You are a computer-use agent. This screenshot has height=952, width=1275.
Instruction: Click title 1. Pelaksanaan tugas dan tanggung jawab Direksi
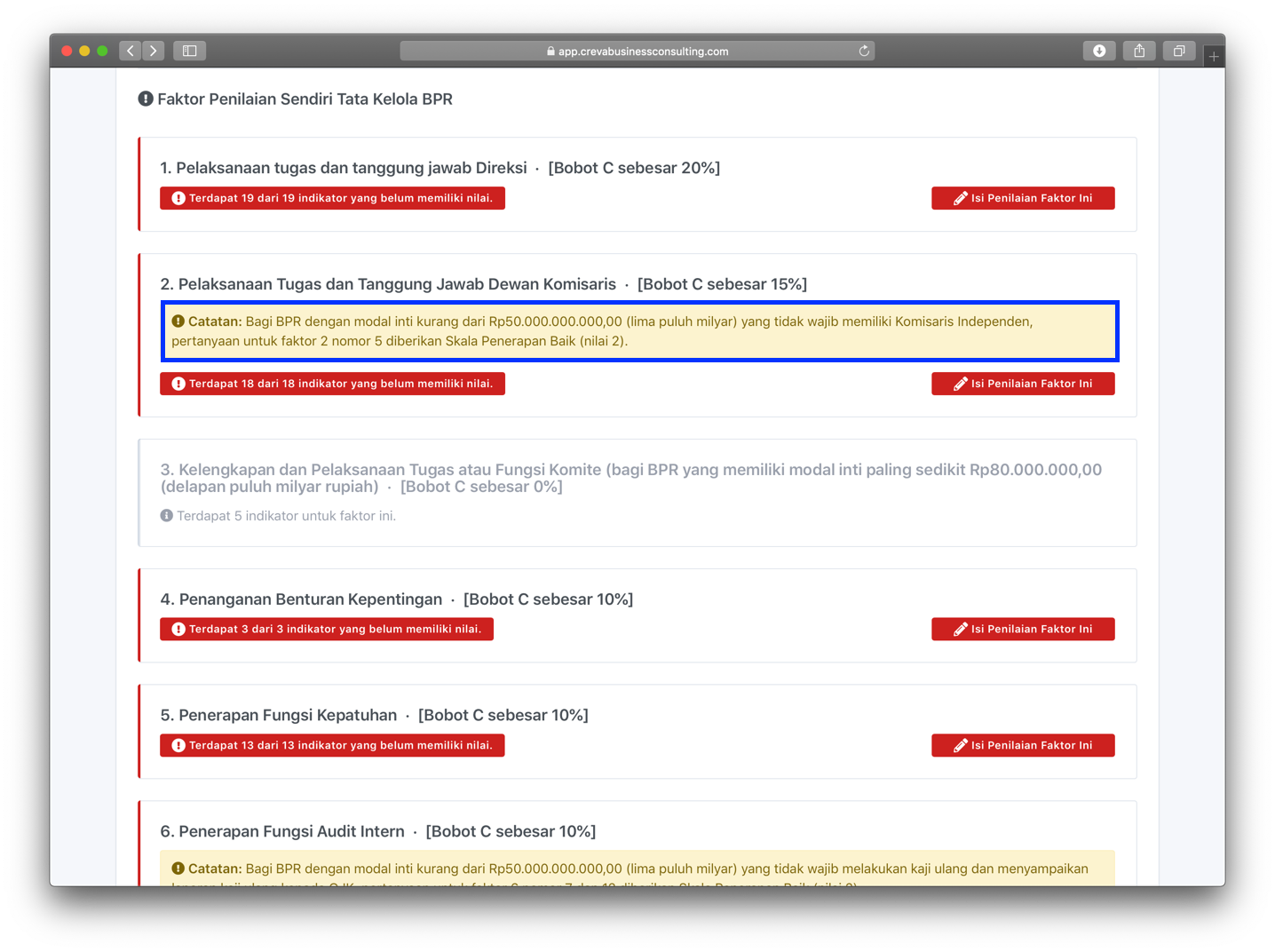[x=344, y=168]
